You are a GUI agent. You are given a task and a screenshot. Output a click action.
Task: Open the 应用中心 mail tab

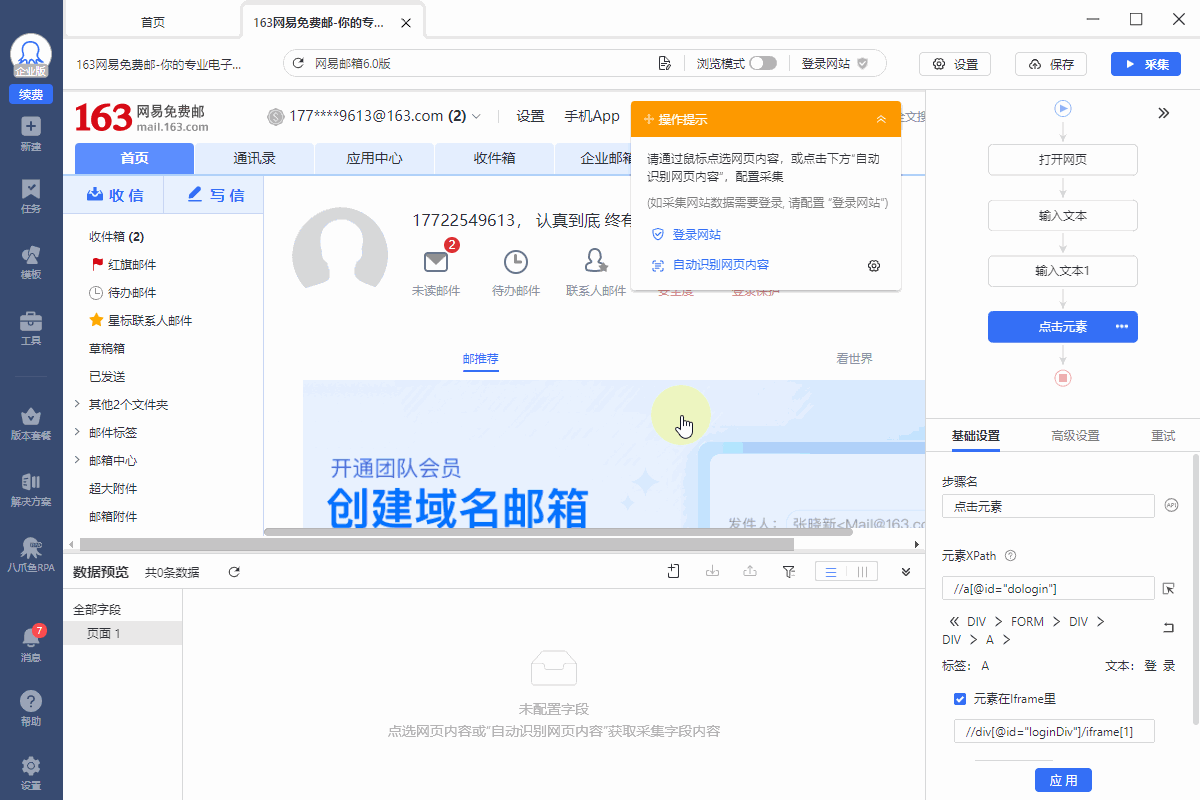pos(374,158)
